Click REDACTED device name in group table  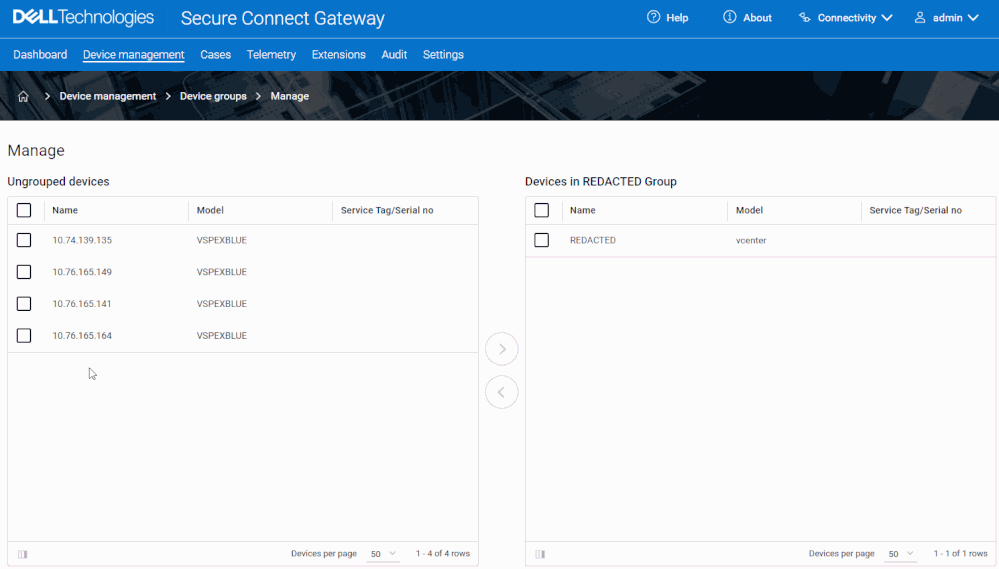pos(593,240)
